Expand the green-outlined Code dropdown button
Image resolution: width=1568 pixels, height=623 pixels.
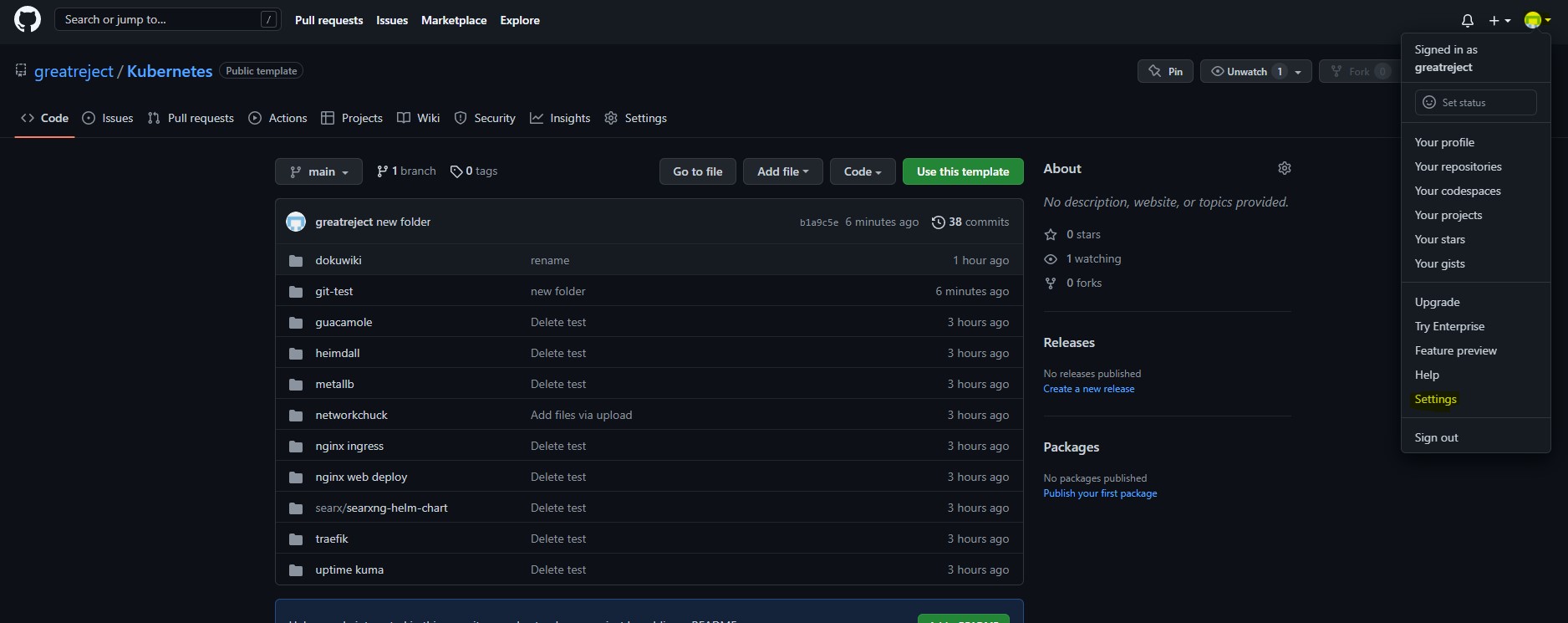862,171
